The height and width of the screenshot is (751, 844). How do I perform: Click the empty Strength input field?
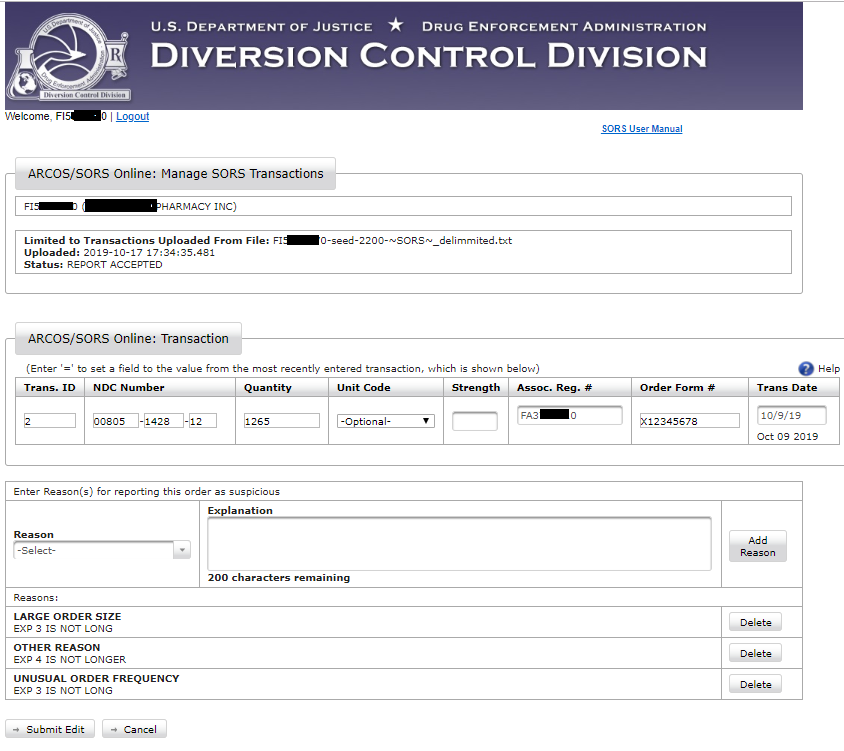click(475, 421)
